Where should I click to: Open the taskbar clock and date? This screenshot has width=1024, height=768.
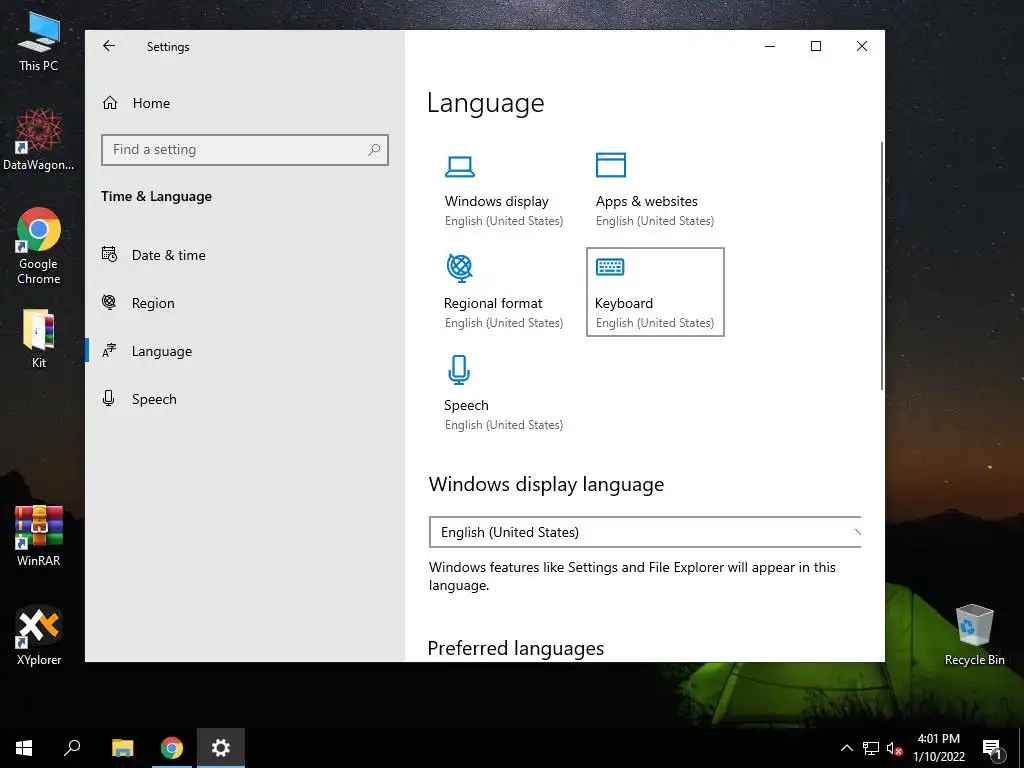(938, 748)
